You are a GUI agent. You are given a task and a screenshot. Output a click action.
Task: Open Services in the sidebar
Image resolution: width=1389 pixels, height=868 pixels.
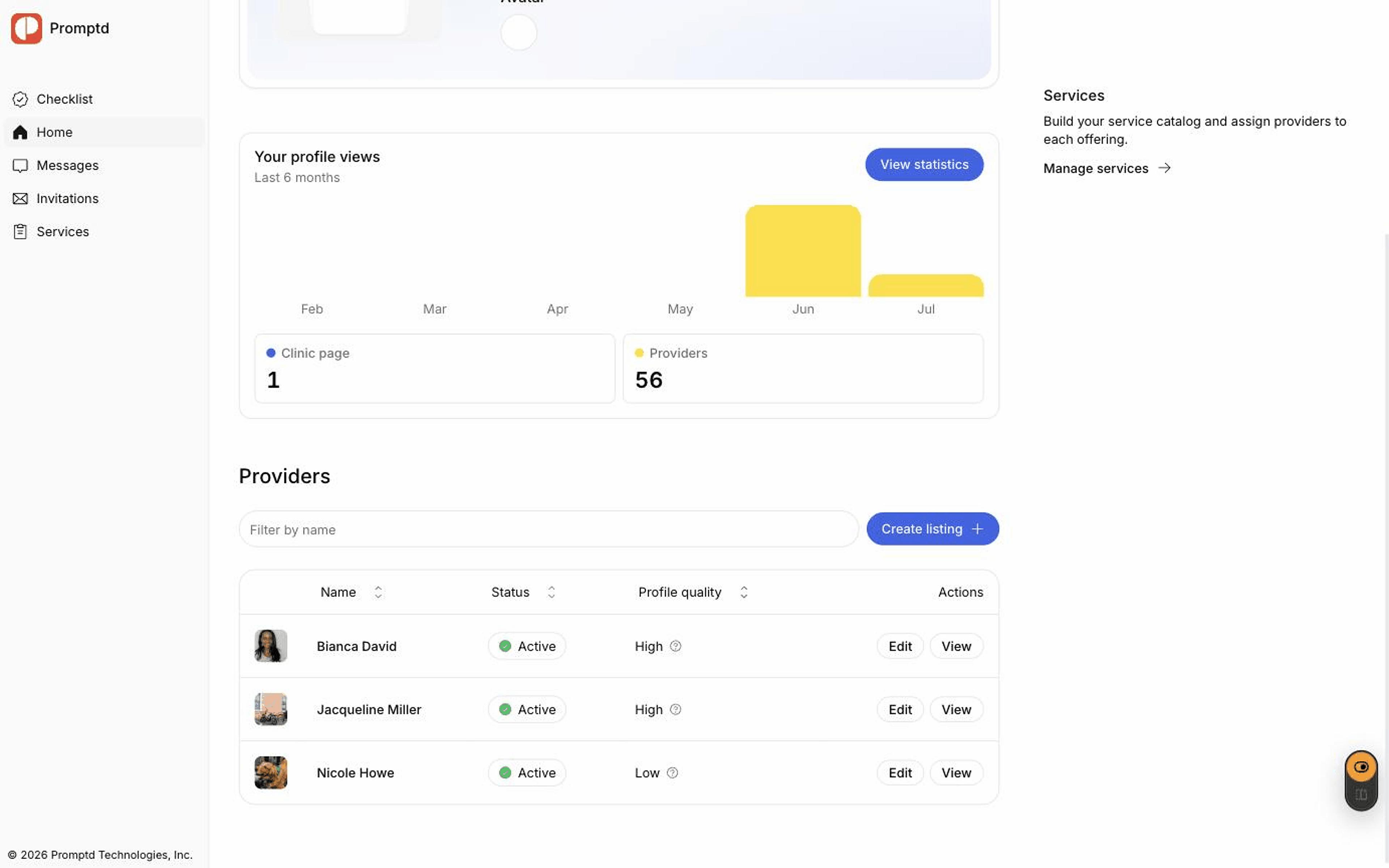[x=104, y=231]
